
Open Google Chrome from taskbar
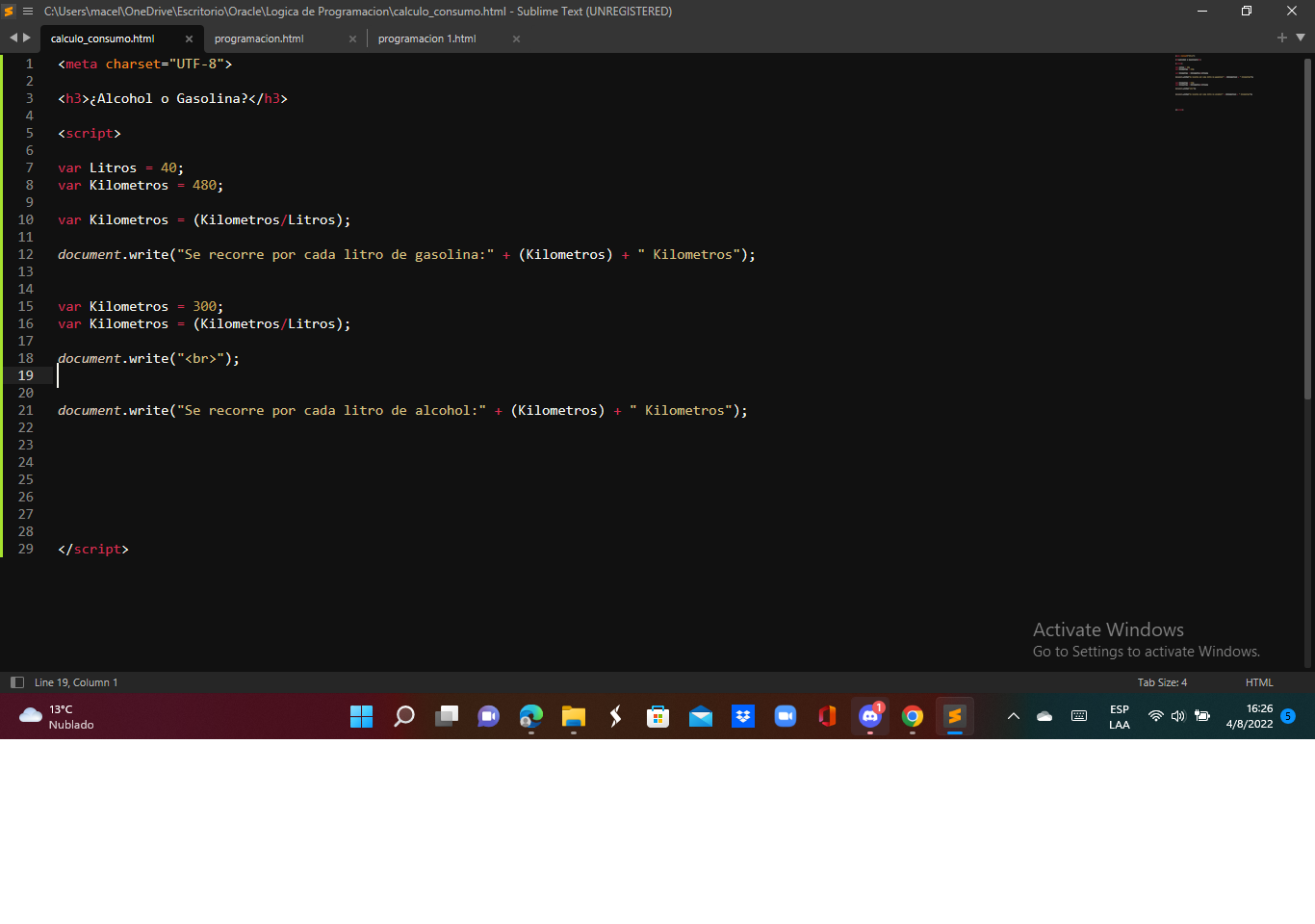coord(913,716)
